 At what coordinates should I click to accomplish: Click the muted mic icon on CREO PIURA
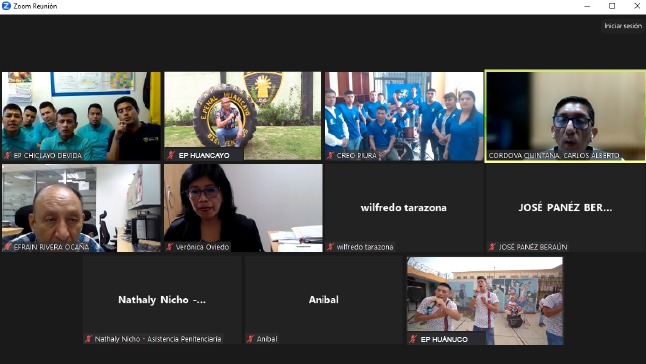330,155
